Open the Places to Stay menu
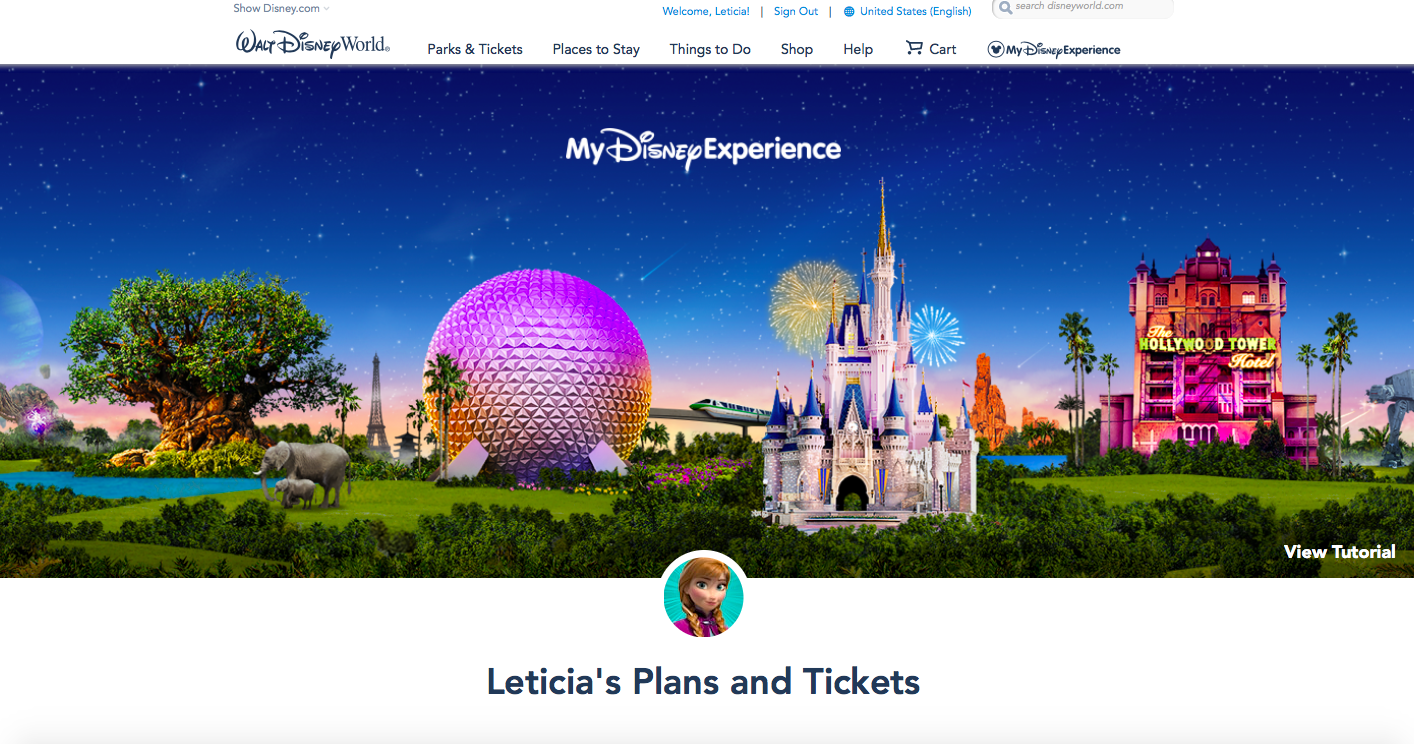The image size is (1414, 744). 596,49
